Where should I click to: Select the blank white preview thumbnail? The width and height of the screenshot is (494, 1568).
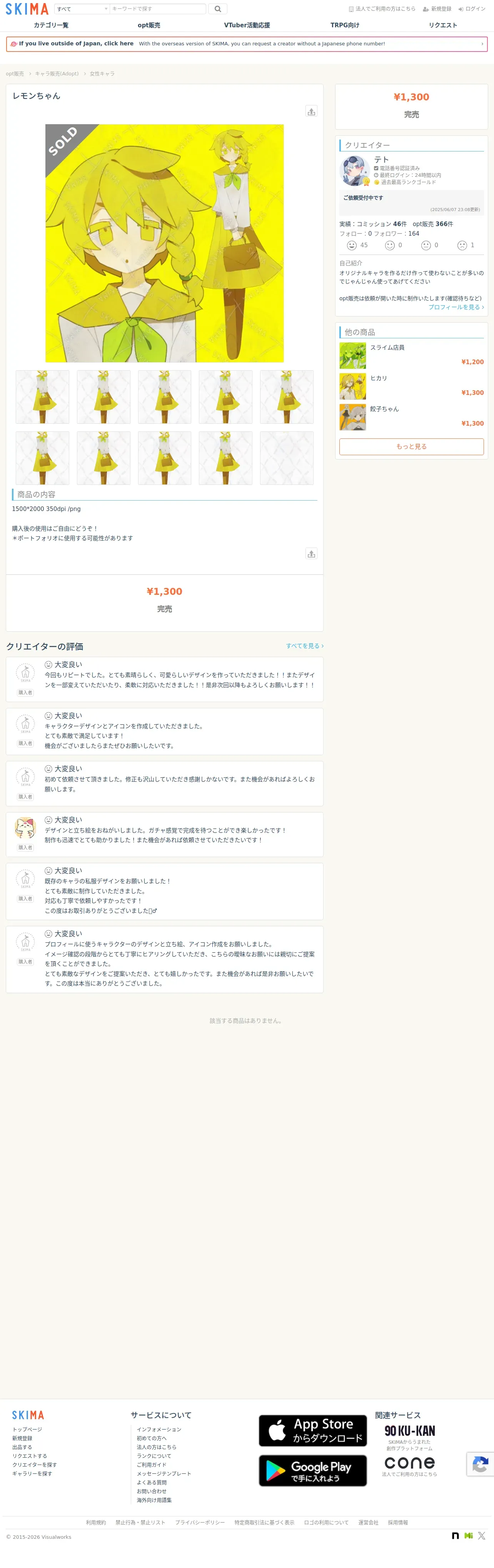tap(286, 458)
